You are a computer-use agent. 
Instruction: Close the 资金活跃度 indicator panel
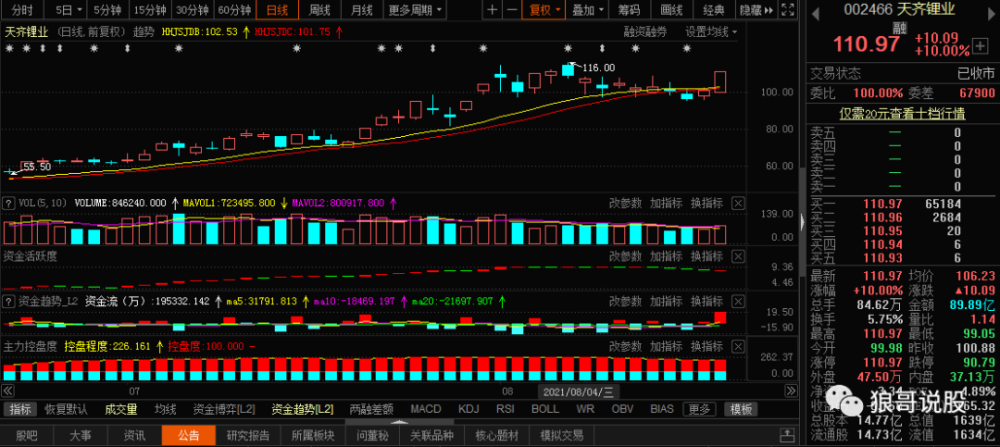click(x=737, y=256)
